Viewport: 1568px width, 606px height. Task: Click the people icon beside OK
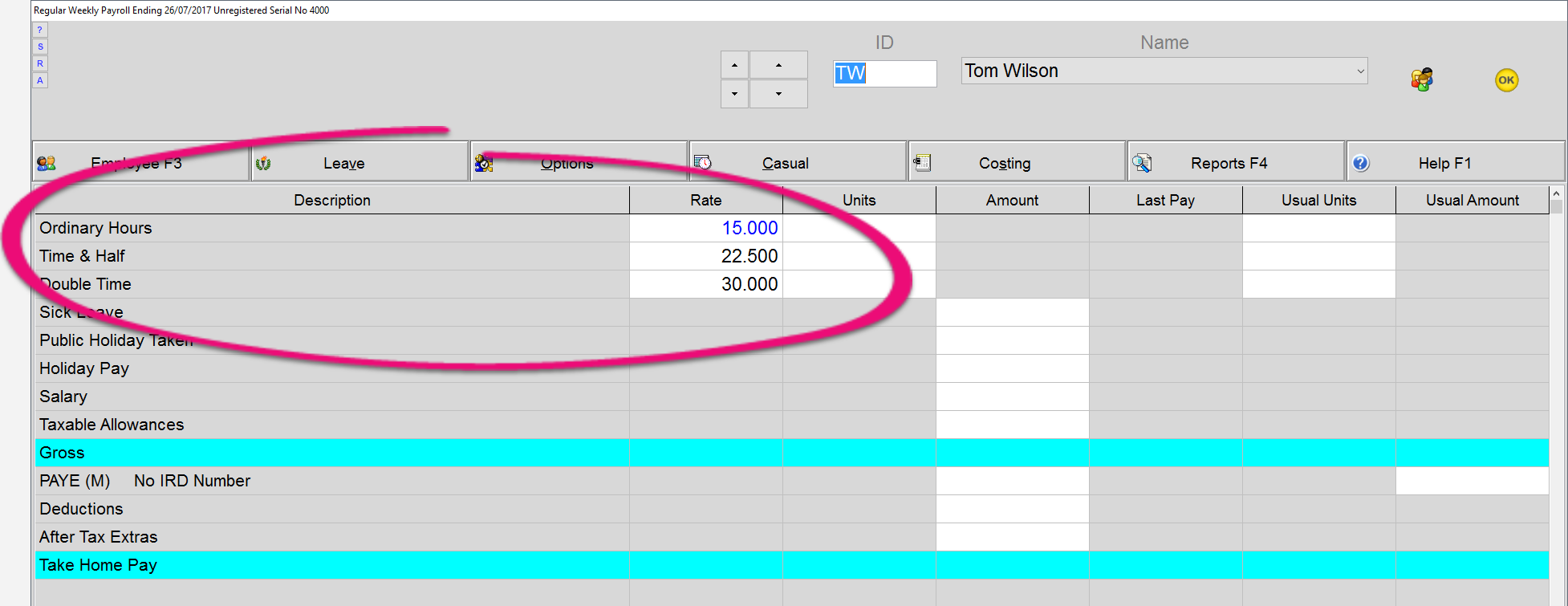point(1422,79)
